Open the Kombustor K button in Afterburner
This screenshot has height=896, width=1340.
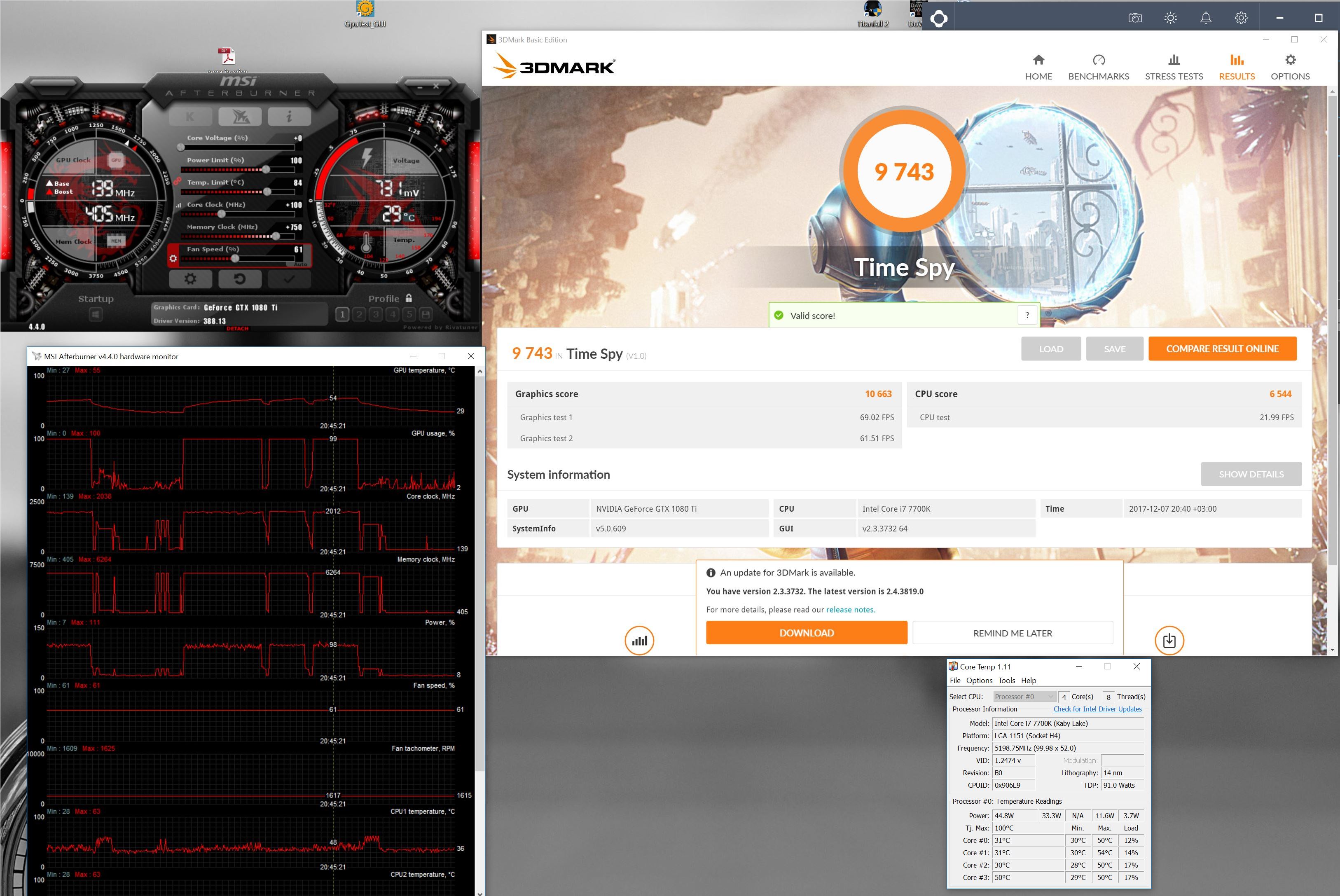190,117
